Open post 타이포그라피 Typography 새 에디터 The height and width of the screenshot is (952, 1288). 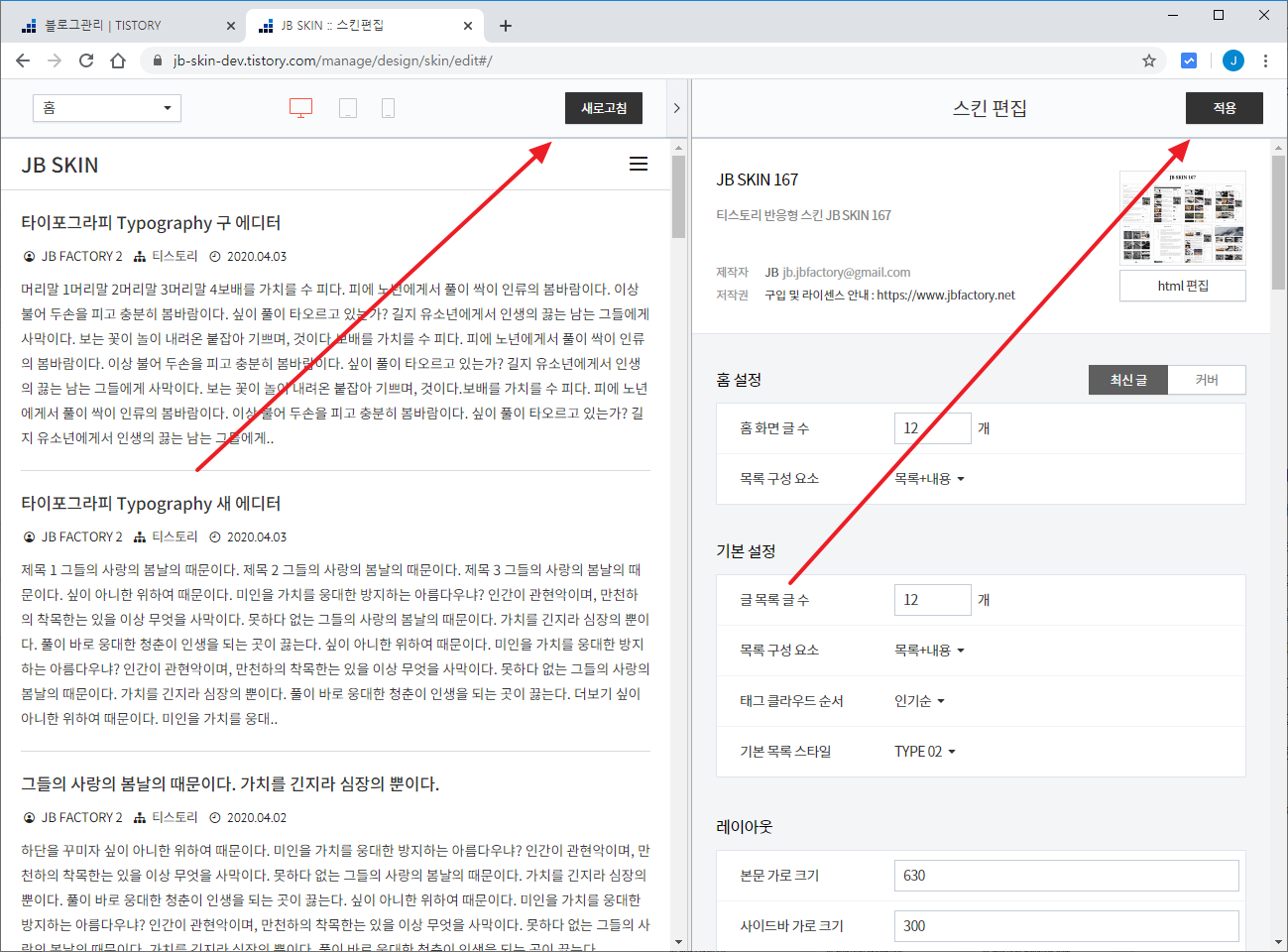151,504
